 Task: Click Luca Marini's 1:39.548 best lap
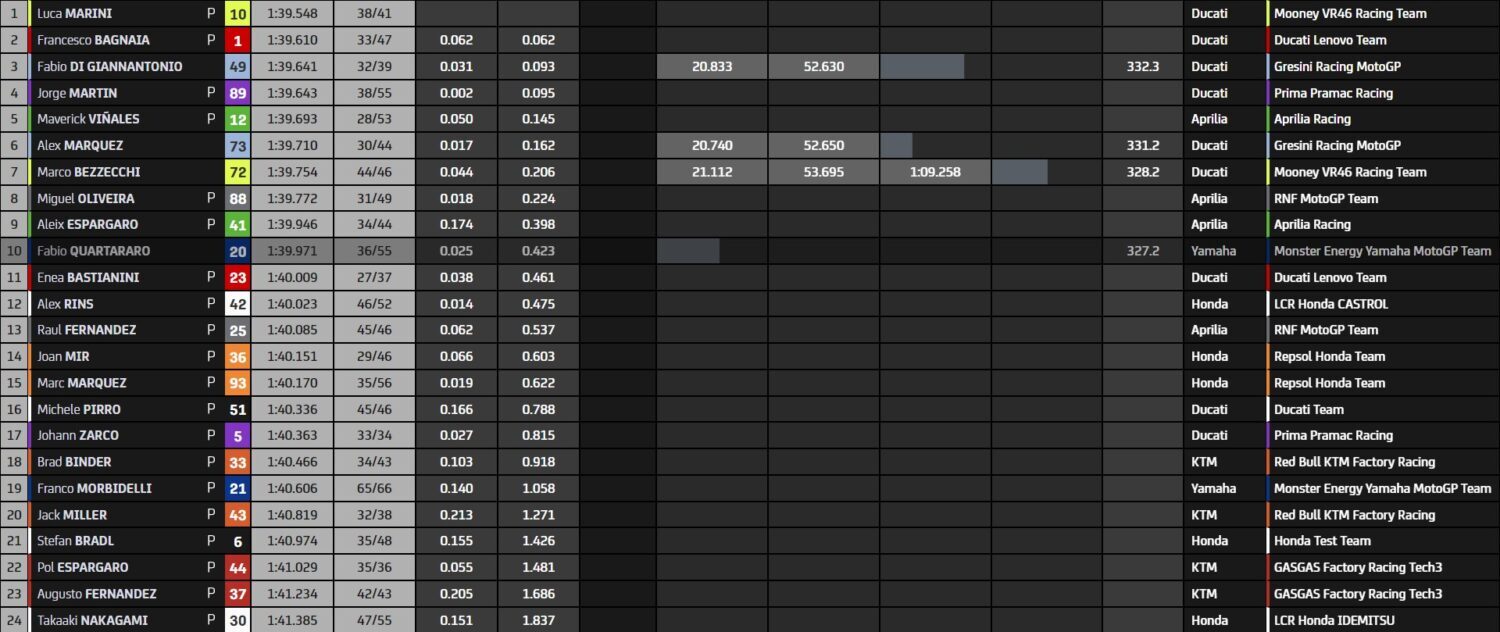pos(291,14)
